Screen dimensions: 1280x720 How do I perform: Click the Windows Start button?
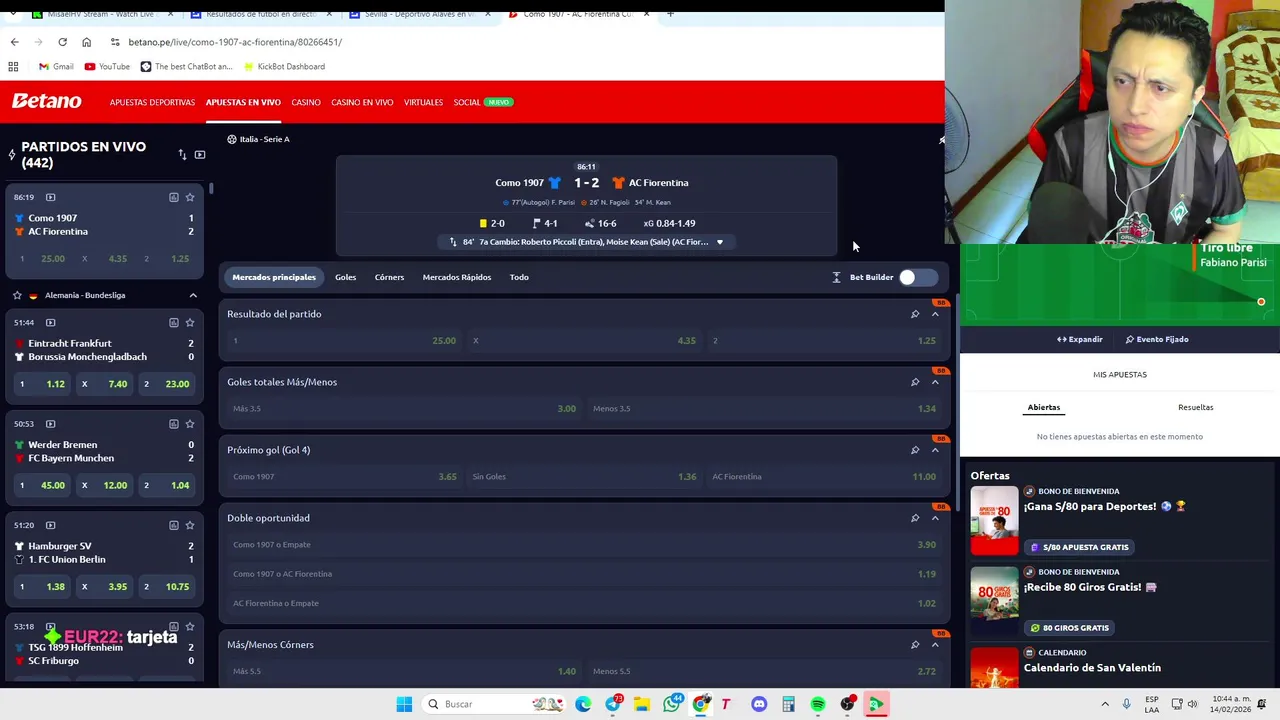pos(404,704)
